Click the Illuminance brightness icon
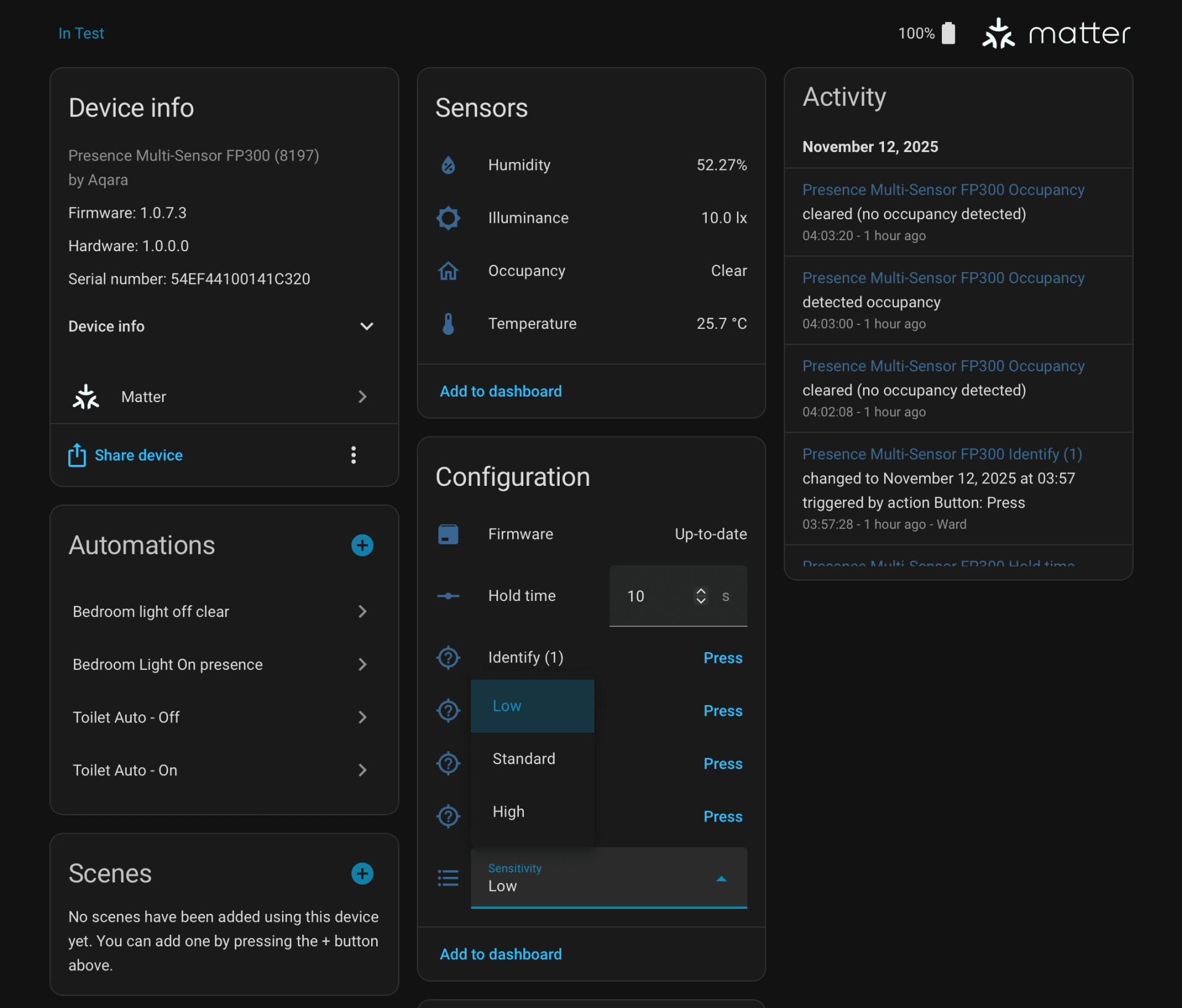The height and width of the screenshot is (1008, 1182). click(448, 218)
